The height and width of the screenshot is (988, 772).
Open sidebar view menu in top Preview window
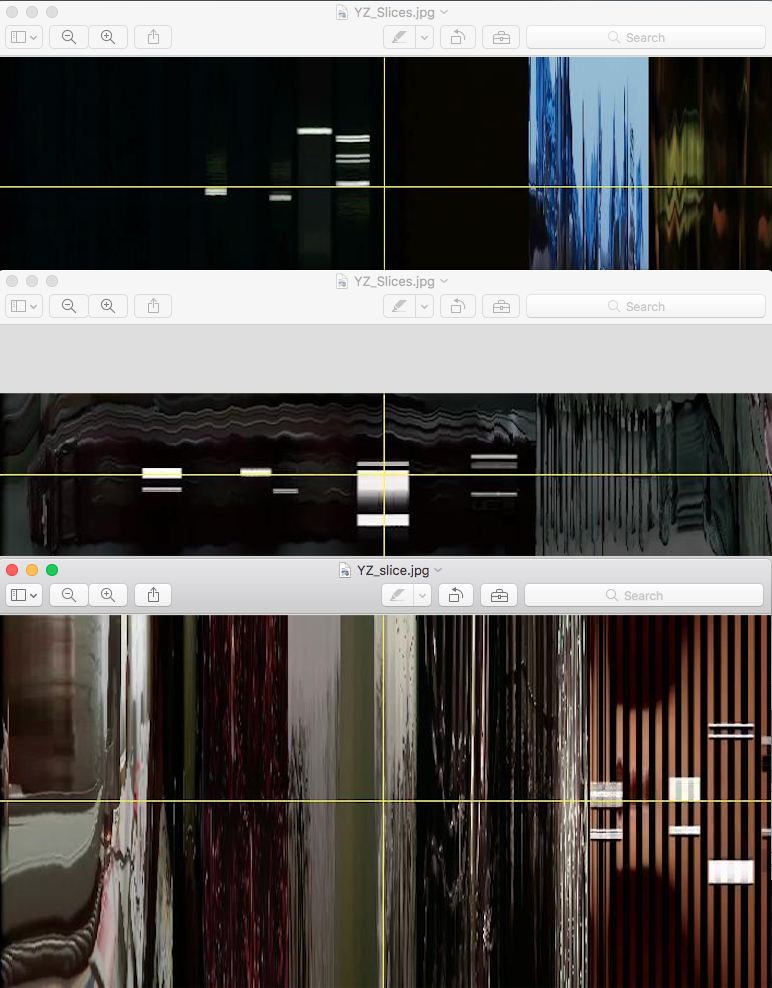(x=24, y=37)
